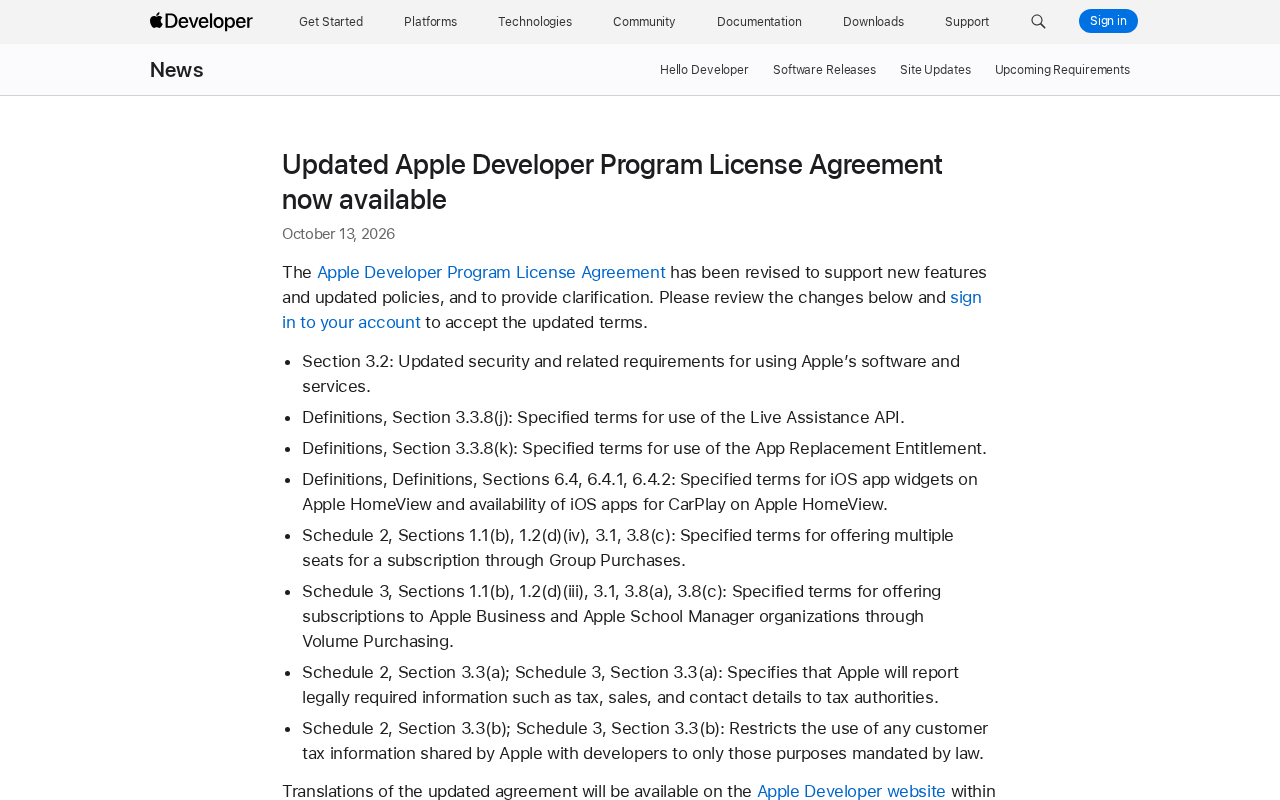This screenshot has height=800, width=1280.
Task: Switch to Site Updates tab
Action: 935,70
